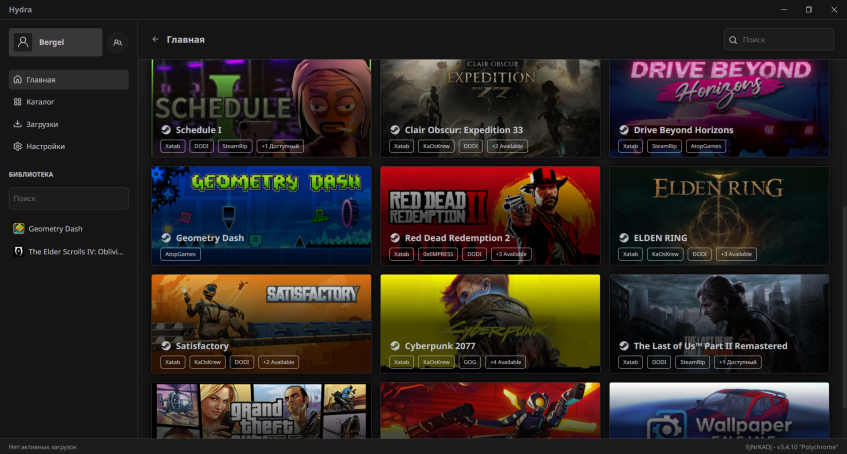847x454 pixels.
Task: Click the +1 Доступный tag on Schedule I
Action: click(x=280, y=146)
